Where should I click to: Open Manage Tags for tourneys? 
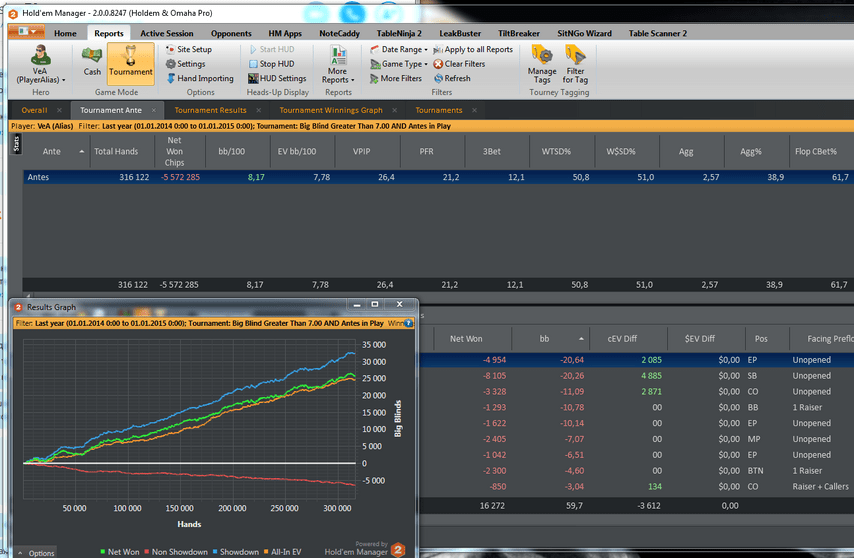[542, 65]
